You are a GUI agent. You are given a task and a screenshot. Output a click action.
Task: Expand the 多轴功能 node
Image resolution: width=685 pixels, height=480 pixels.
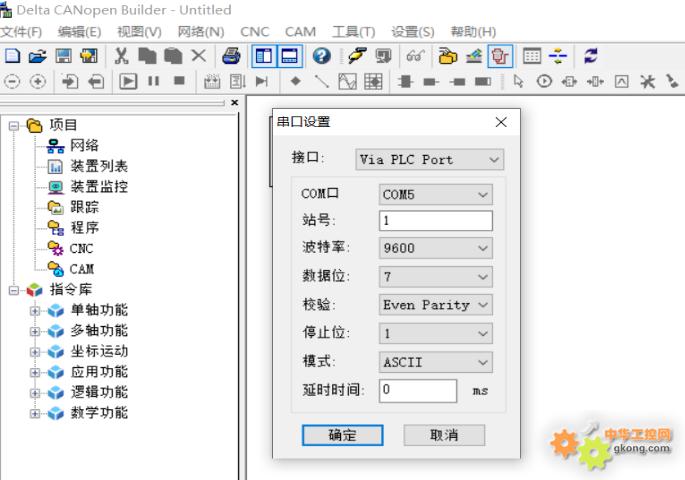tap(35, 331)
